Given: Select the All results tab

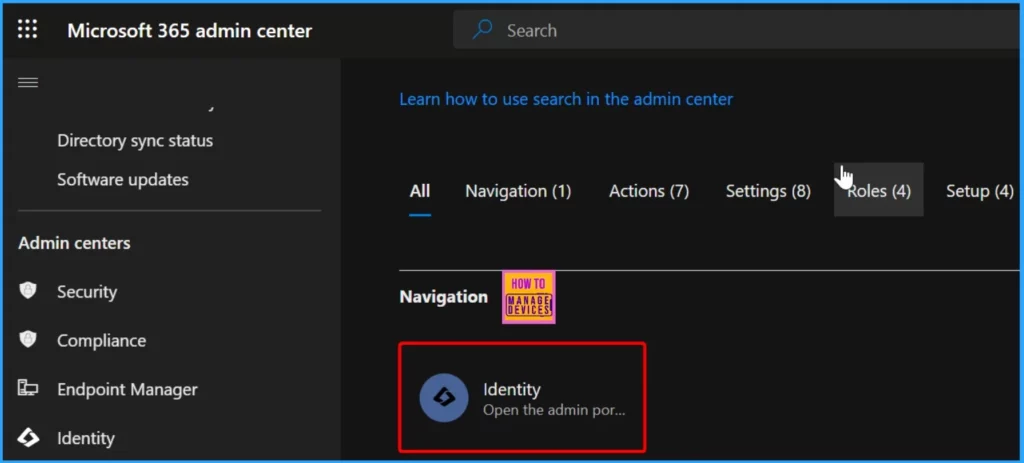Looking at the screenshot, I should pos(420,191).
